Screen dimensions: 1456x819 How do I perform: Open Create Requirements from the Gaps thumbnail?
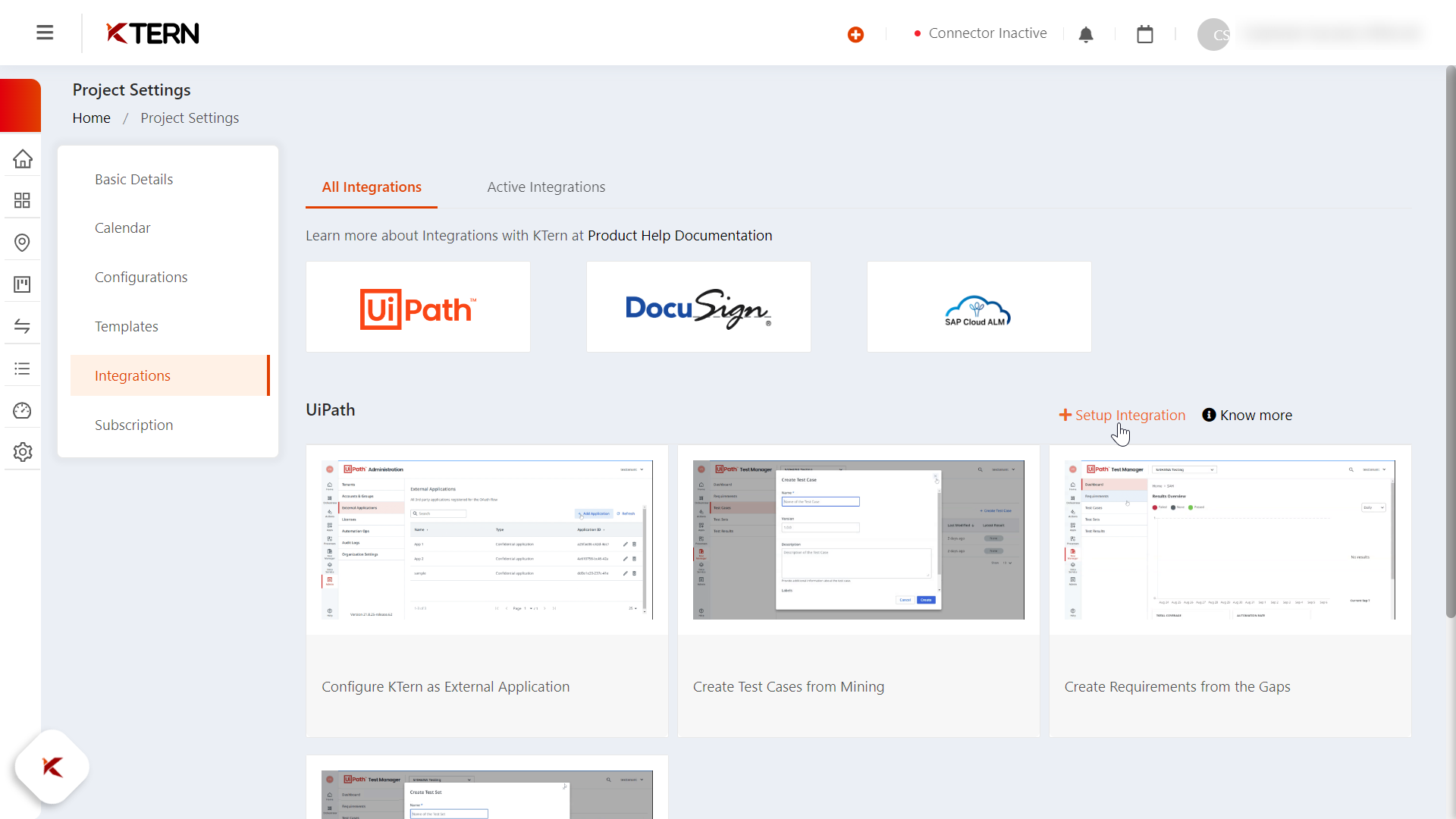tap(1230, 540)
